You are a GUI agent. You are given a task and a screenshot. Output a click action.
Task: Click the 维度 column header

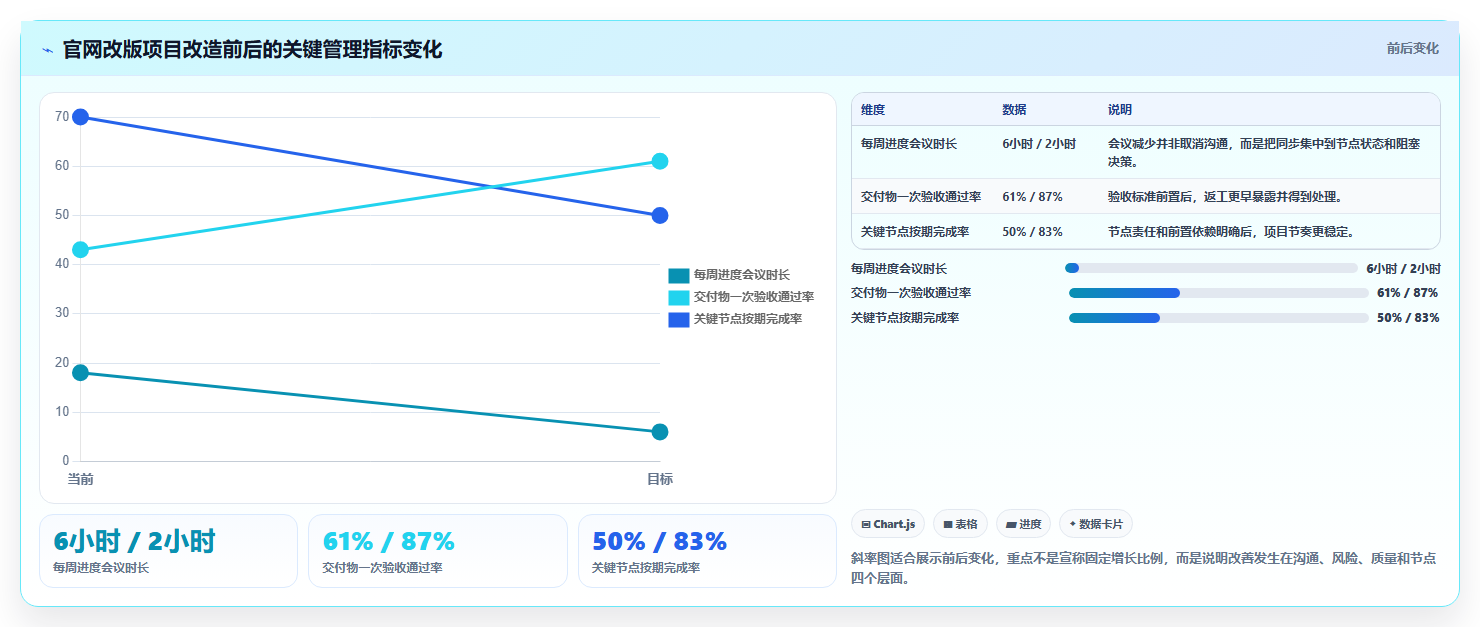click(873, 110)
